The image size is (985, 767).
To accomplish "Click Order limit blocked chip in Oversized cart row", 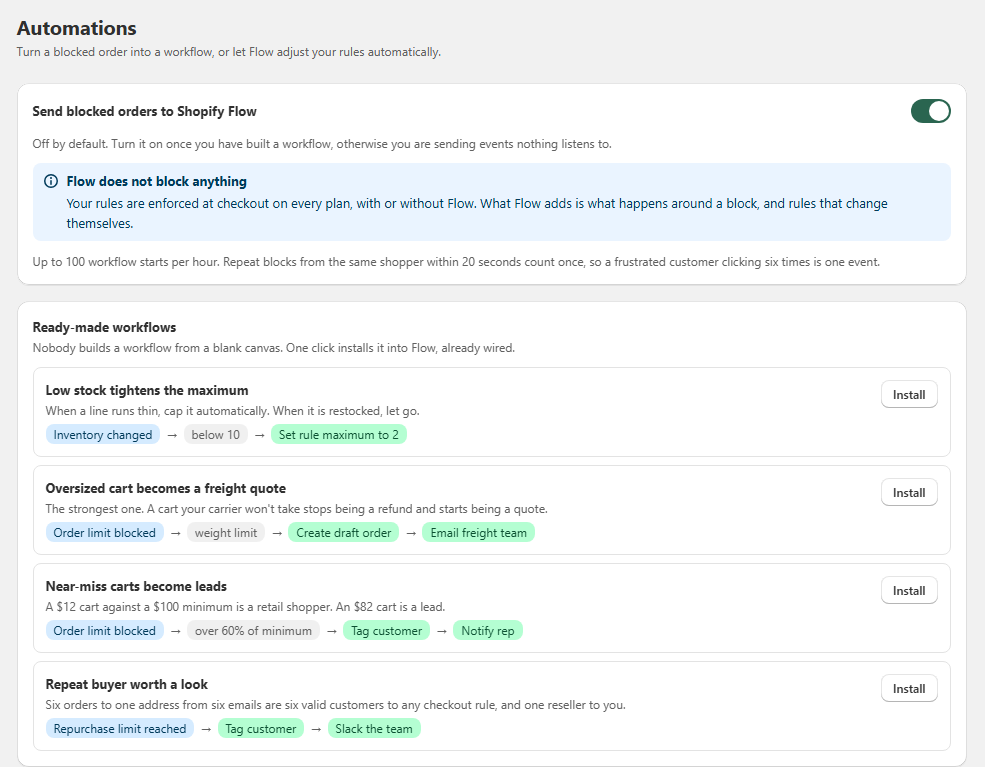I will click(104, 533).
